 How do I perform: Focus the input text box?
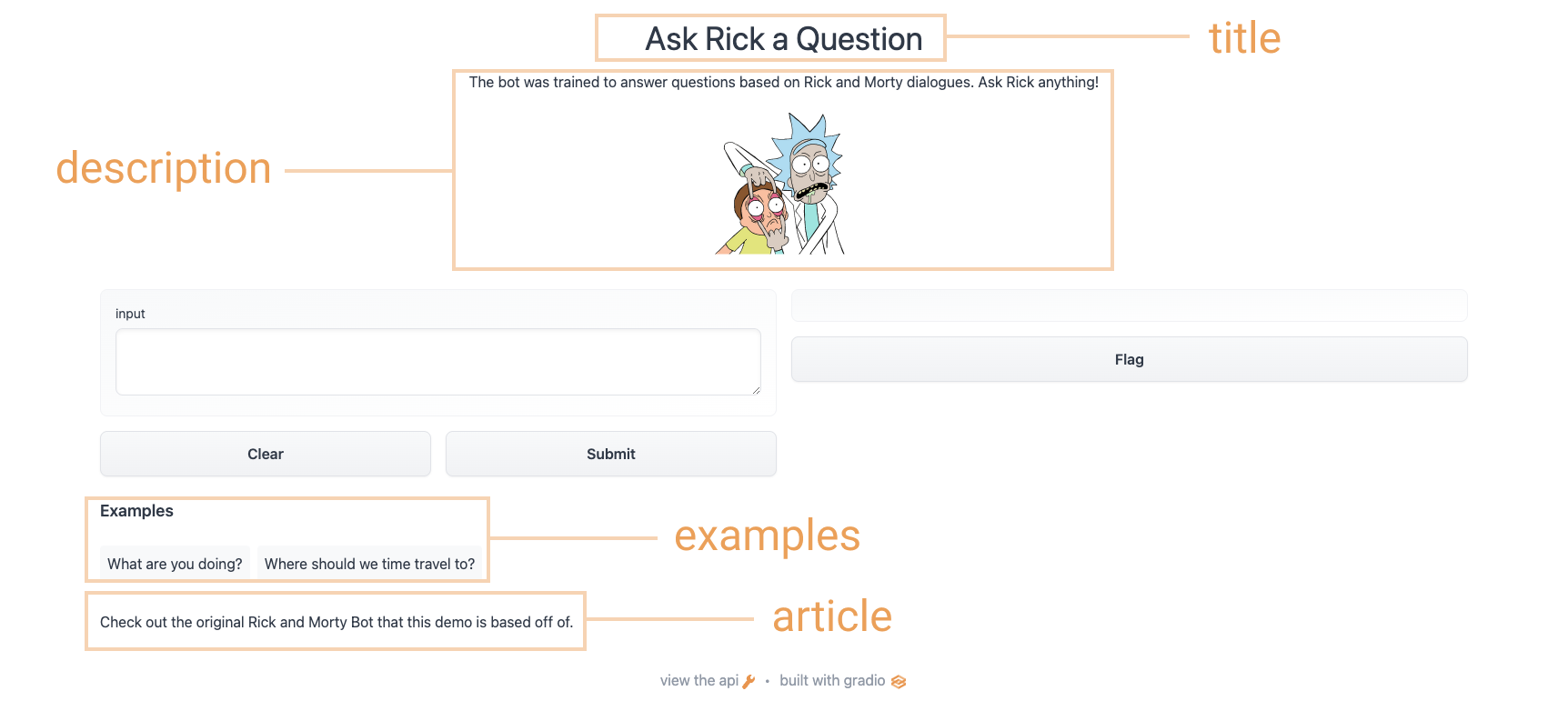click(x=437, y=362)
